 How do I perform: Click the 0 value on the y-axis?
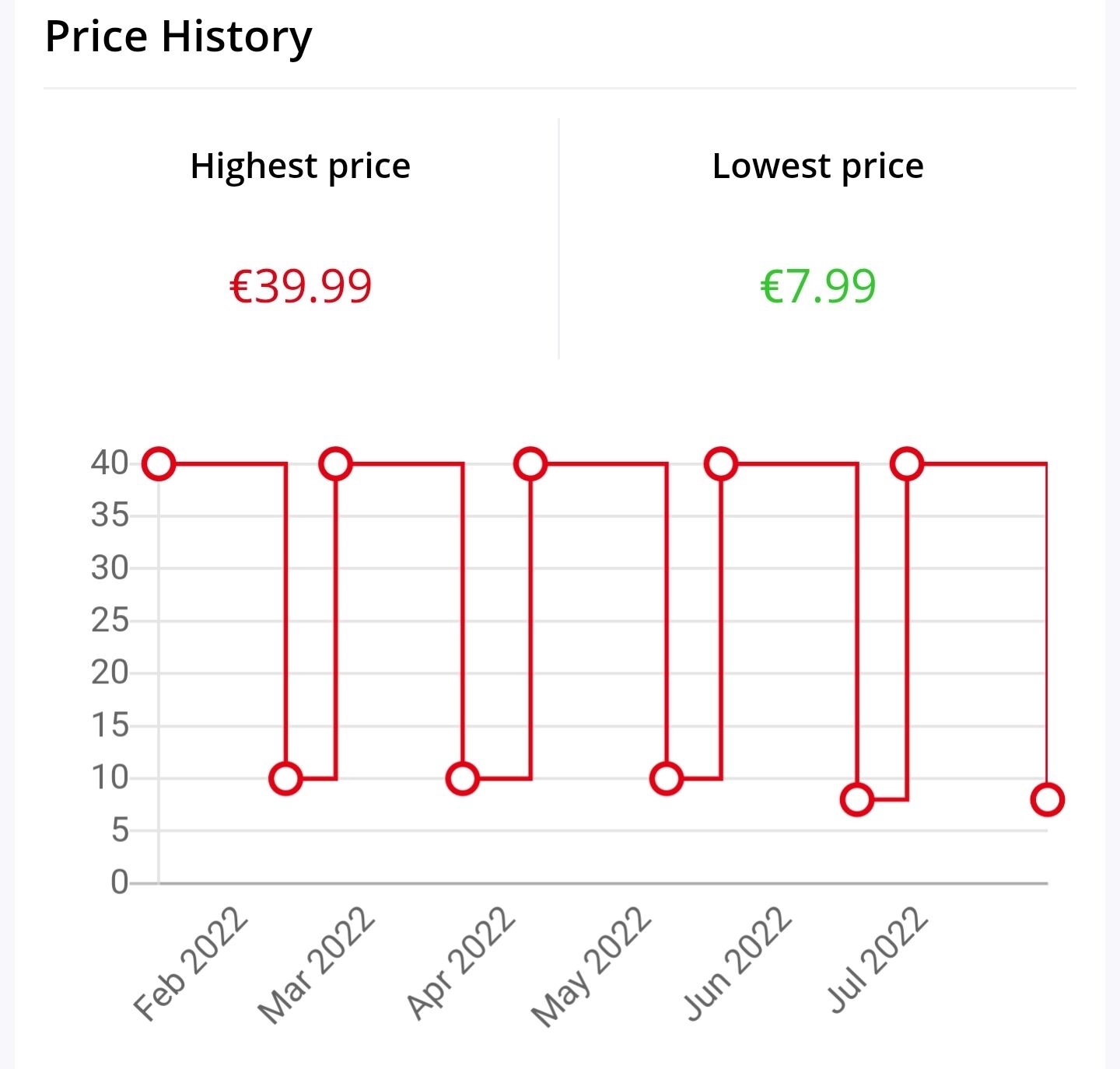tap(119, 882)
